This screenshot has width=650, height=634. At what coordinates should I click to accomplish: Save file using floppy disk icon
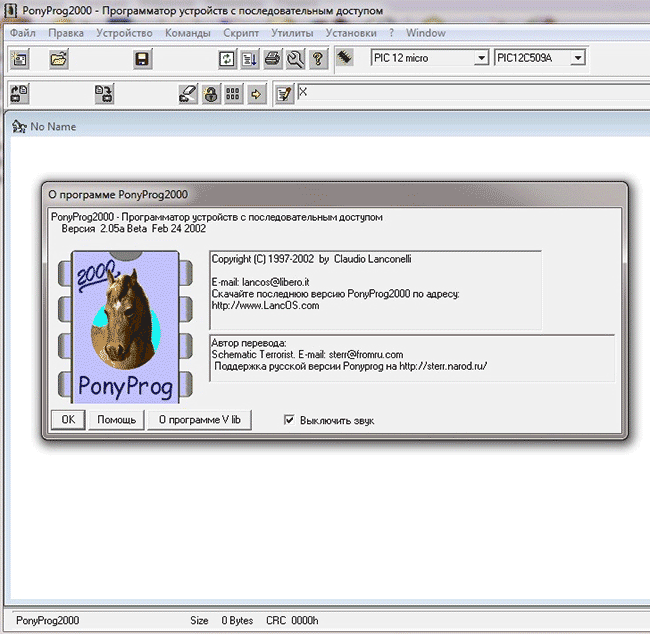[142, 59]
